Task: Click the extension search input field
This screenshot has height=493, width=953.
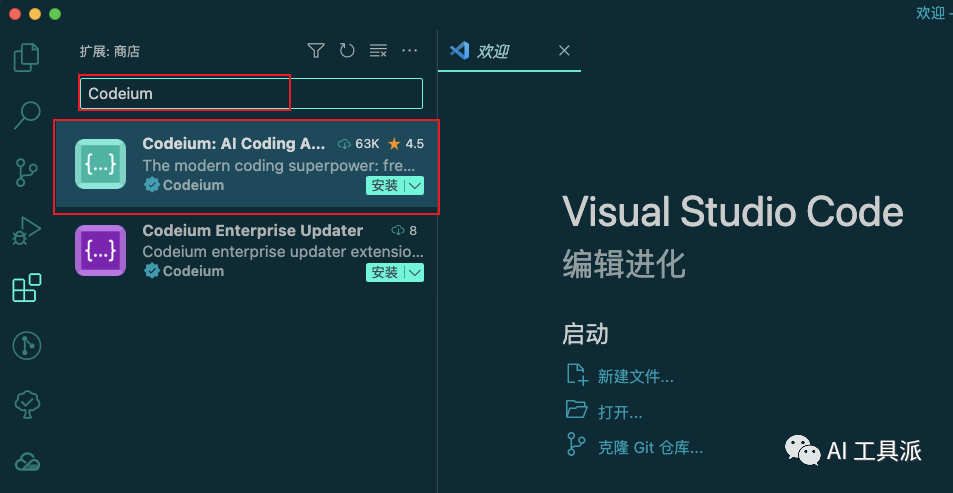Action: coord(250,94)
